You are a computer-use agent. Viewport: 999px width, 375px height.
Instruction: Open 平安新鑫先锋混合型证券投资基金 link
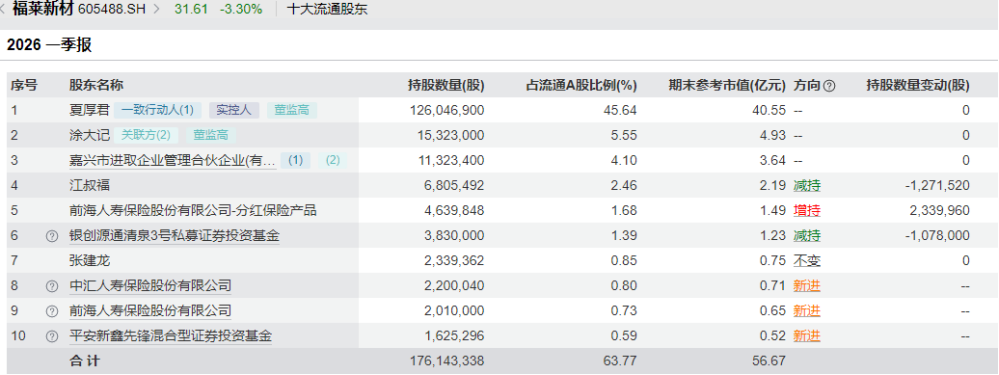coord(170,336)
